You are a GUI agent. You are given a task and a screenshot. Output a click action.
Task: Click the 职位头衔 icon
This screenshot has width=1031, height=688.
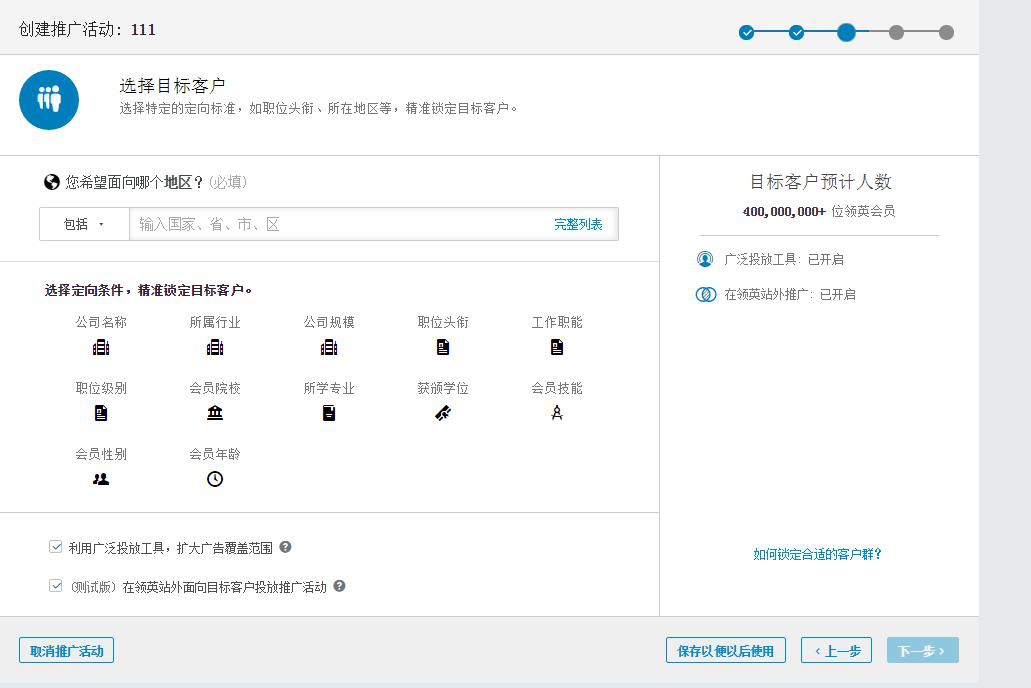tap(443, 347)
